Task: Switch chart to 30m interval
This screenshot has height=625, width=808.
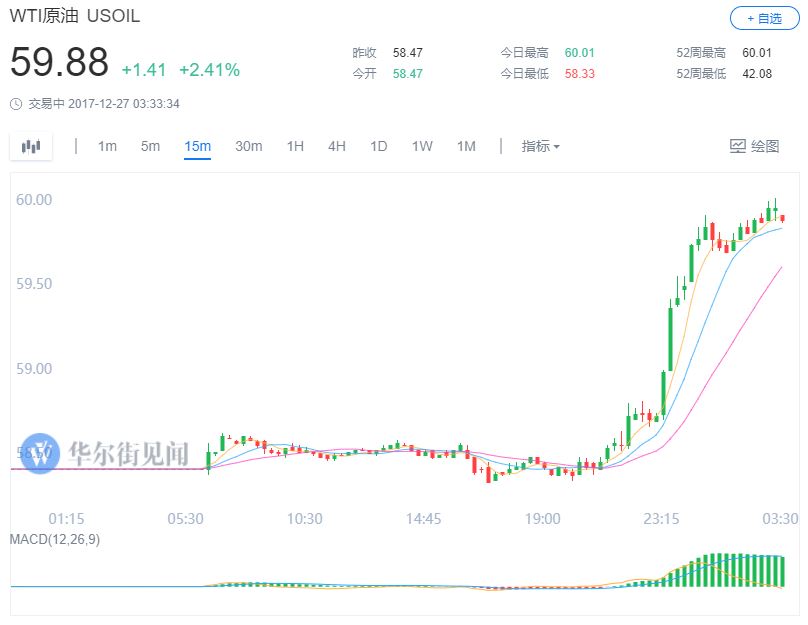Action: (x=248, y=146)
